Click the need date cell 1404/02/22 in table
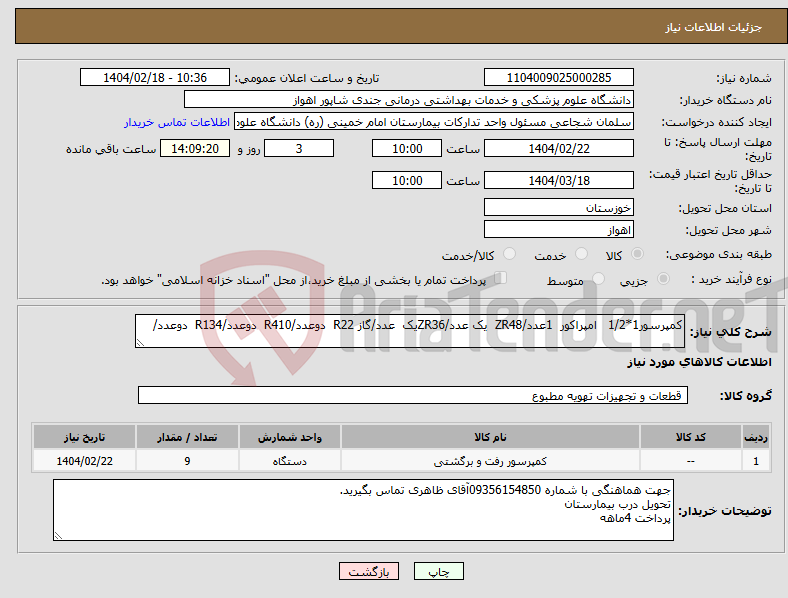 pos(84,461)
